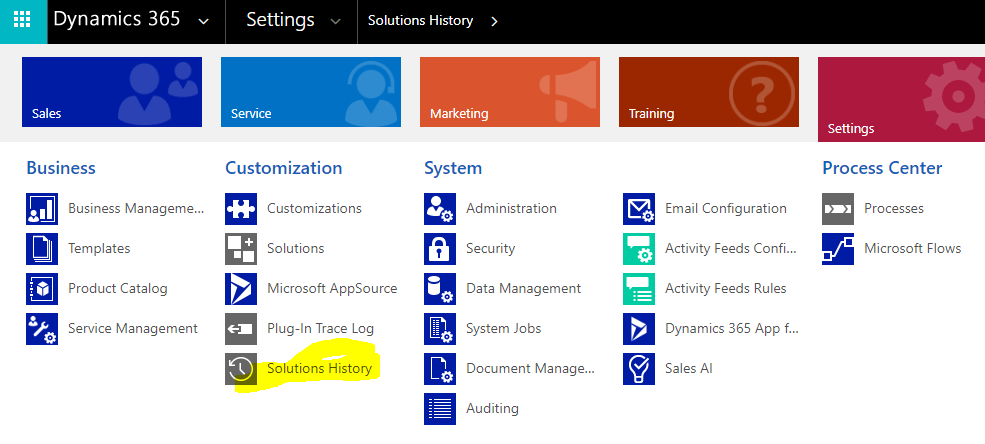This screenshot has width=985, height=444.
Task: Select the Marketing area tile
Action: (x=510, y=92)
